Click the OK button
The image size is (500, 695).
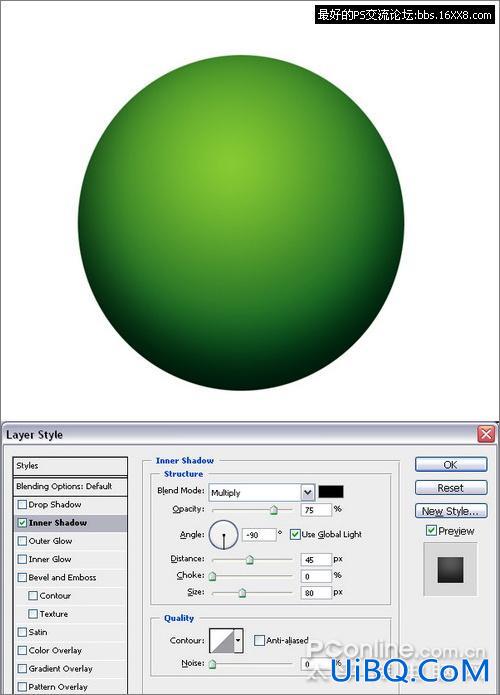[x=451, y=465]
